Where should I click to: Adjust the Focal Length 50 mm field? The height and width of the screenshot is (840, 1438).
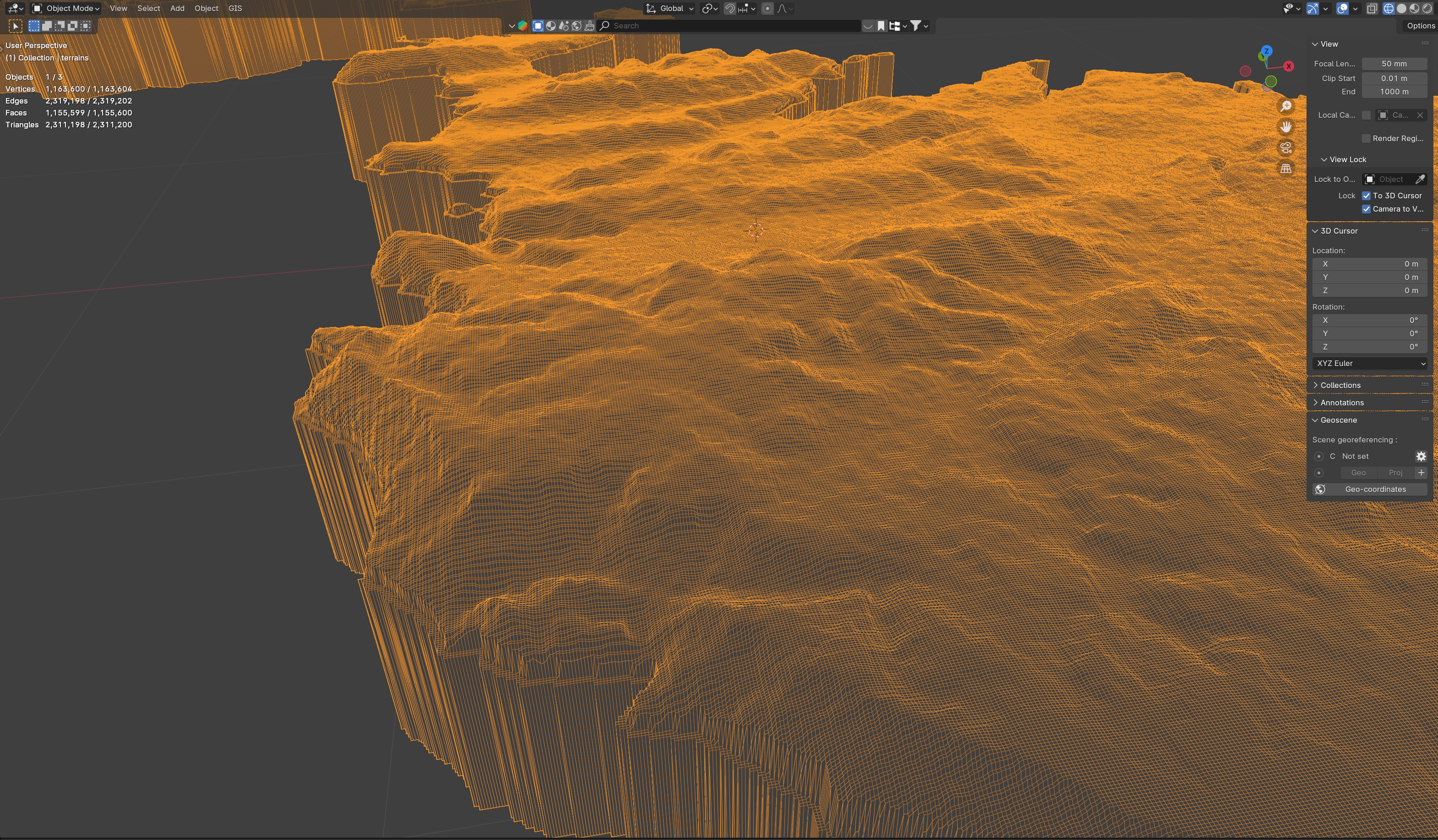[1394, 64]
